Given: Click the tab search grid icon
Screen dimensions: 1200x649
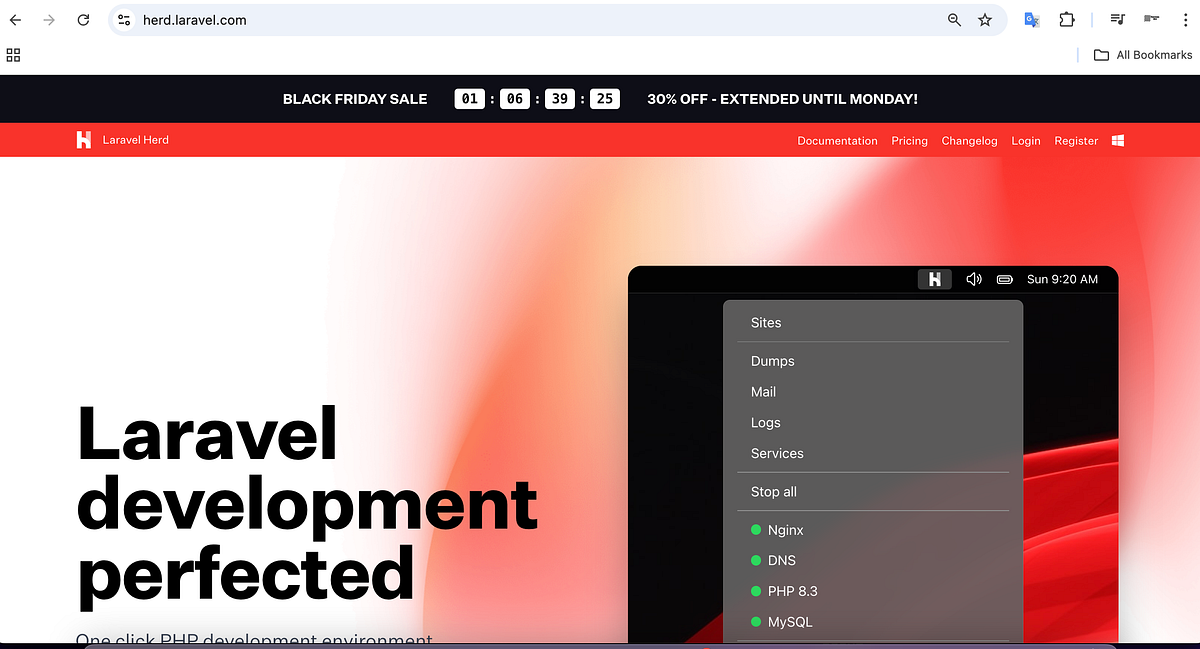Looking at the screenshot, I should tap(13, 55).
